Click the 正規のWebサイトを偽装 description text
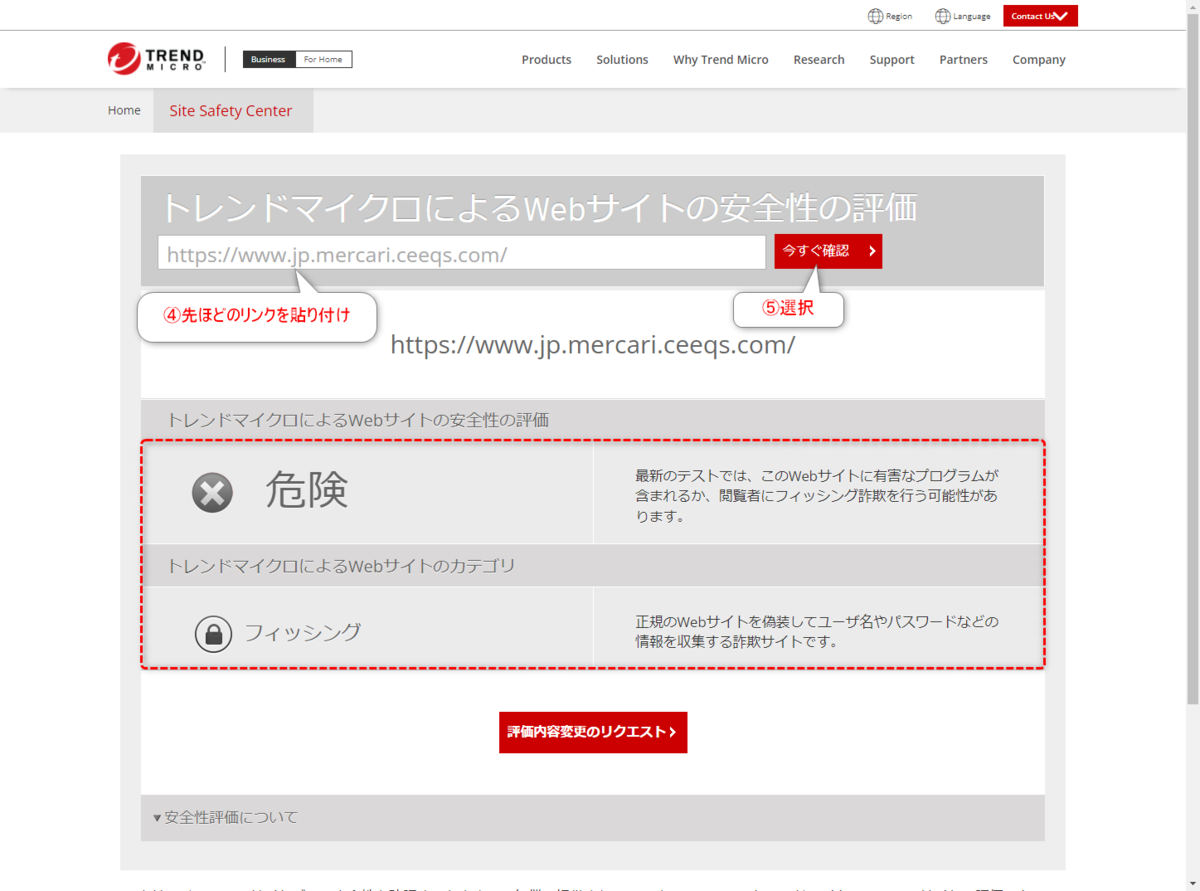 tap(817, 631)
